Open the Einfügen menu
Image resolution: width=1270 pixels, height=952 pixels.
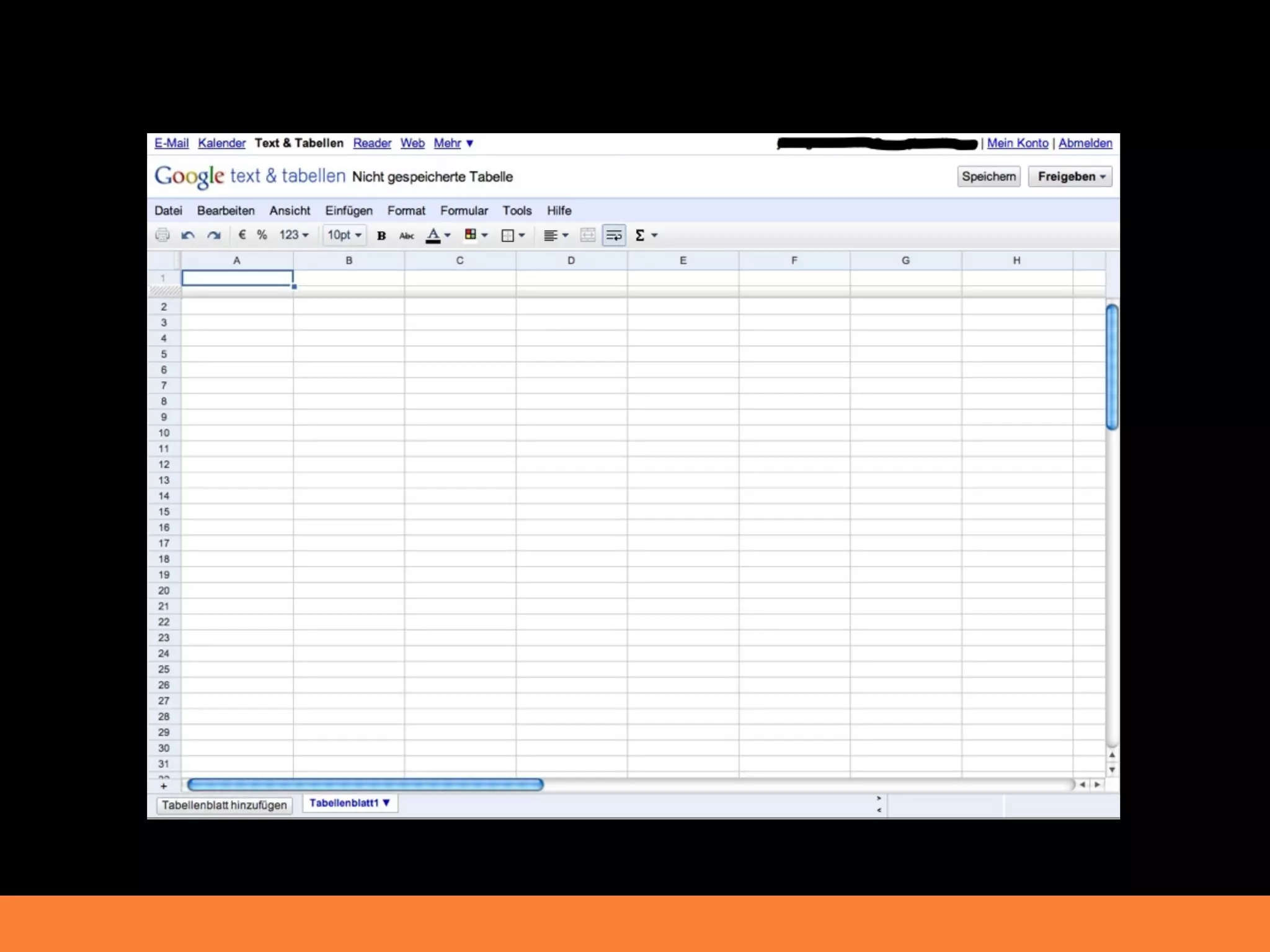349,211
